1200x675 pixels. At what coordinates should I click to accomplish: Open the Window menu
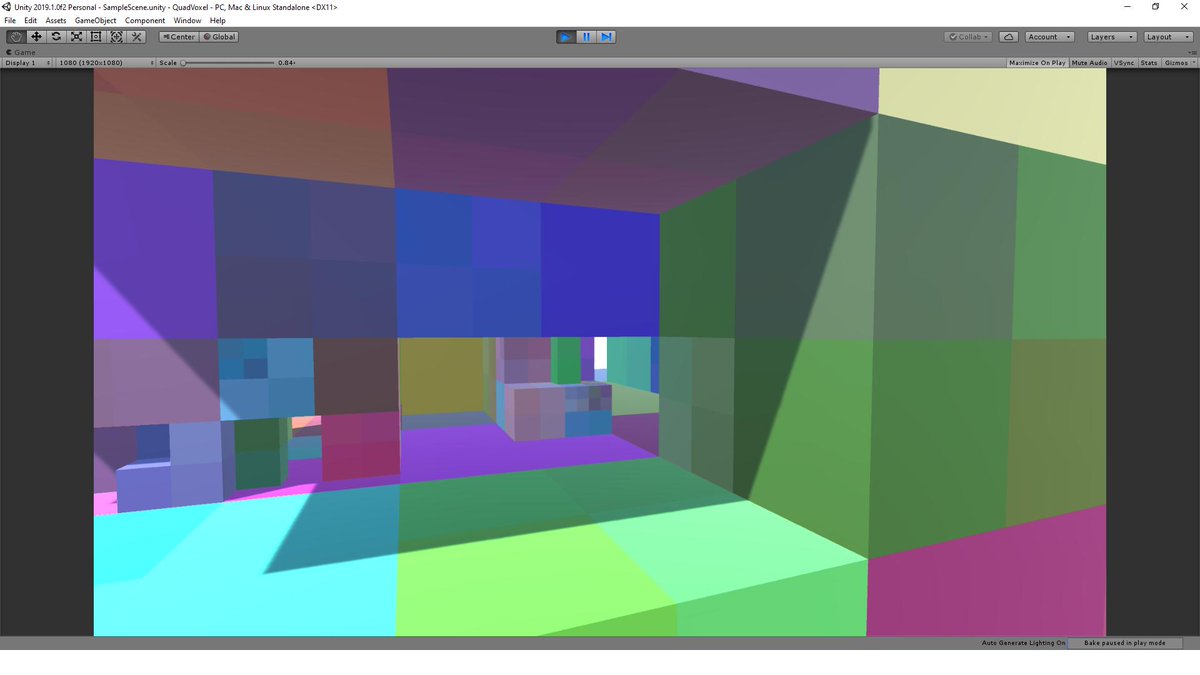pos(187,20)
